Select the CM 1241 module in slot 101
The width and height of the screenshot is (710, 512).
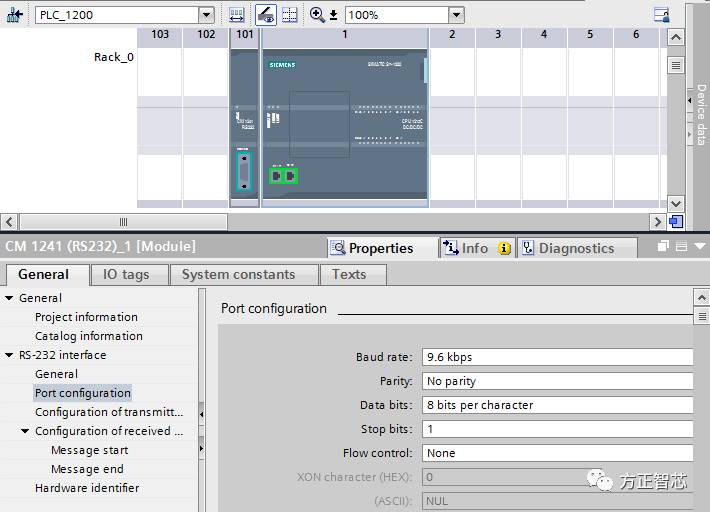click(244, 130)
